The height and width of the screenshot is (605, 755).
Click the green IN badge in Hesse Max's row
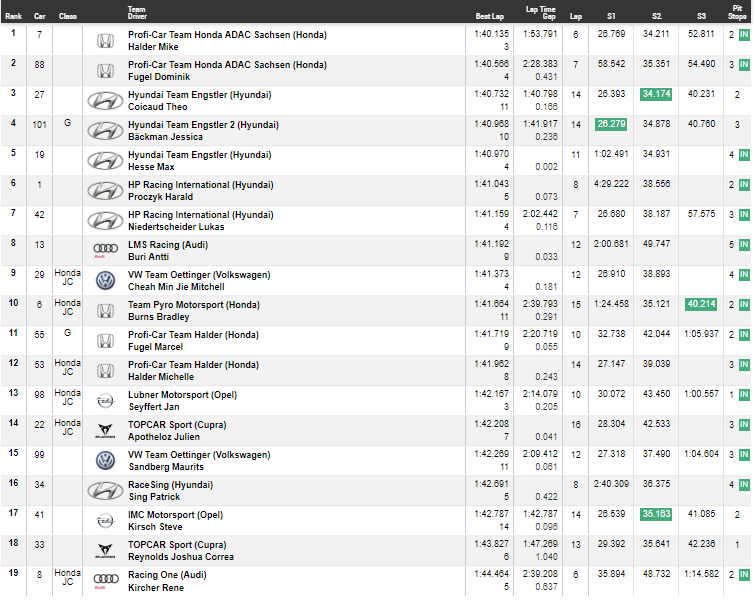744,155
